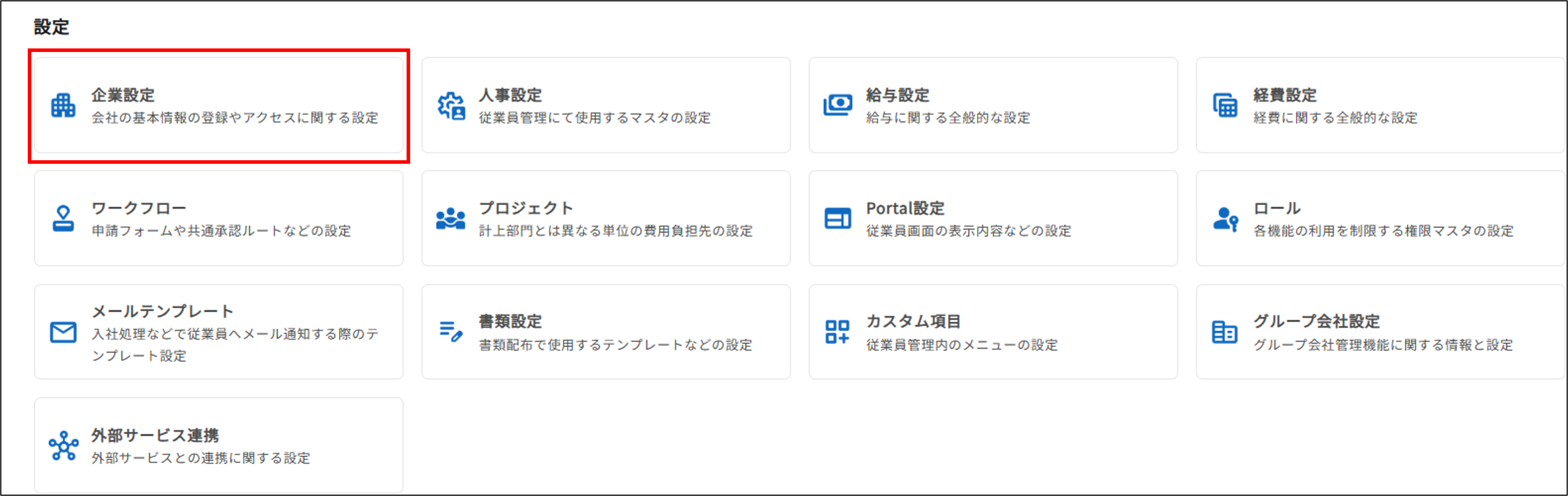Open the メールテンプレート settings
1568x496 pixels.
coord(219,332)
